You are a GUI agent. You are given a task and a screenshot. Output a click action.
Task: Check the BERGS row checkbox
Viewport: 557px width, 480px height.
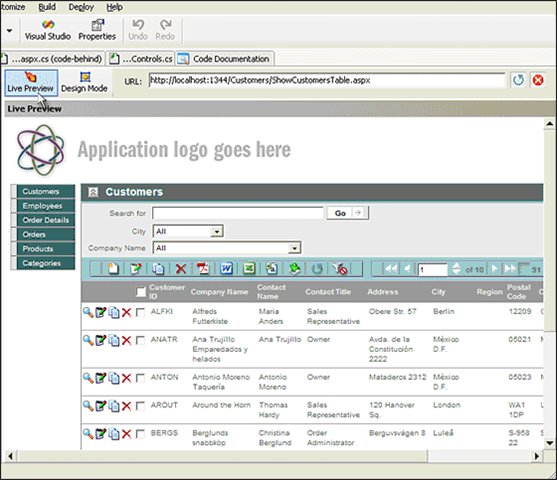(x=140, y=434)
